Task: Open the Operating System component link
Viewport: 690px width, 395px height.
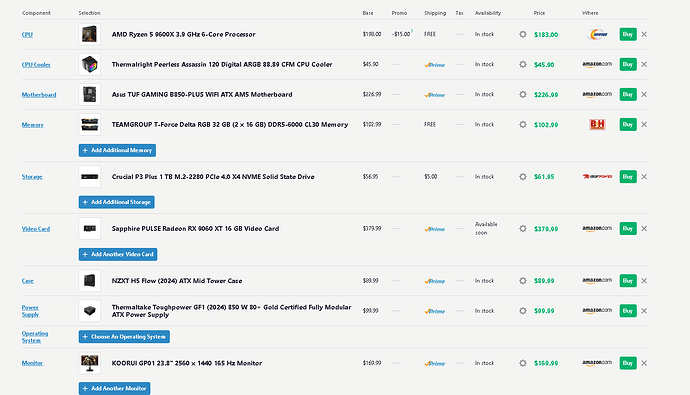Action: 35,337
